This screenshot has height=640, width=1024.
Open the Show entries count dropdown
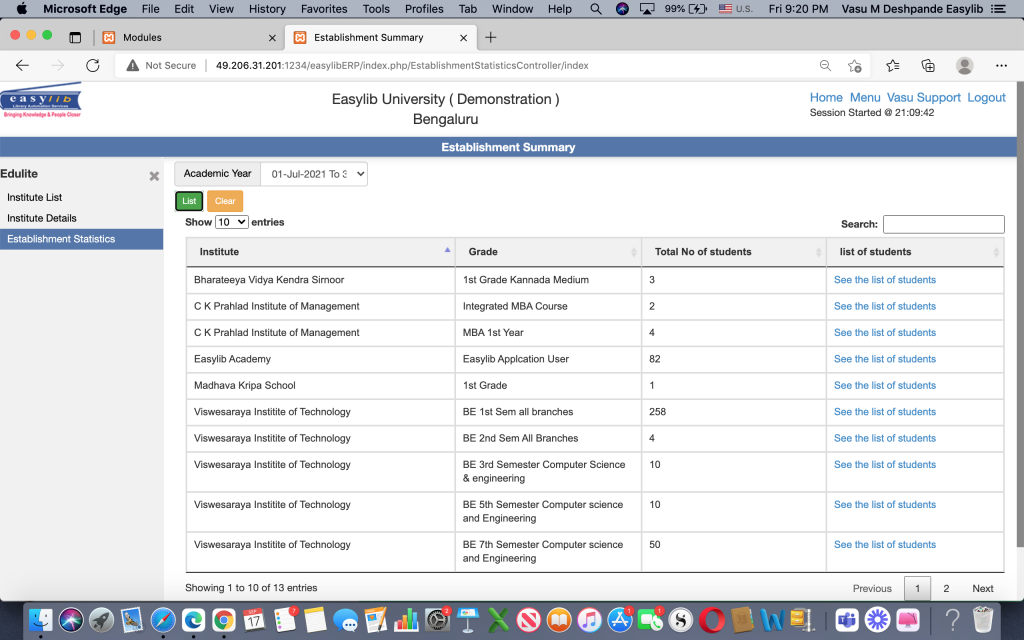[232, 222]
